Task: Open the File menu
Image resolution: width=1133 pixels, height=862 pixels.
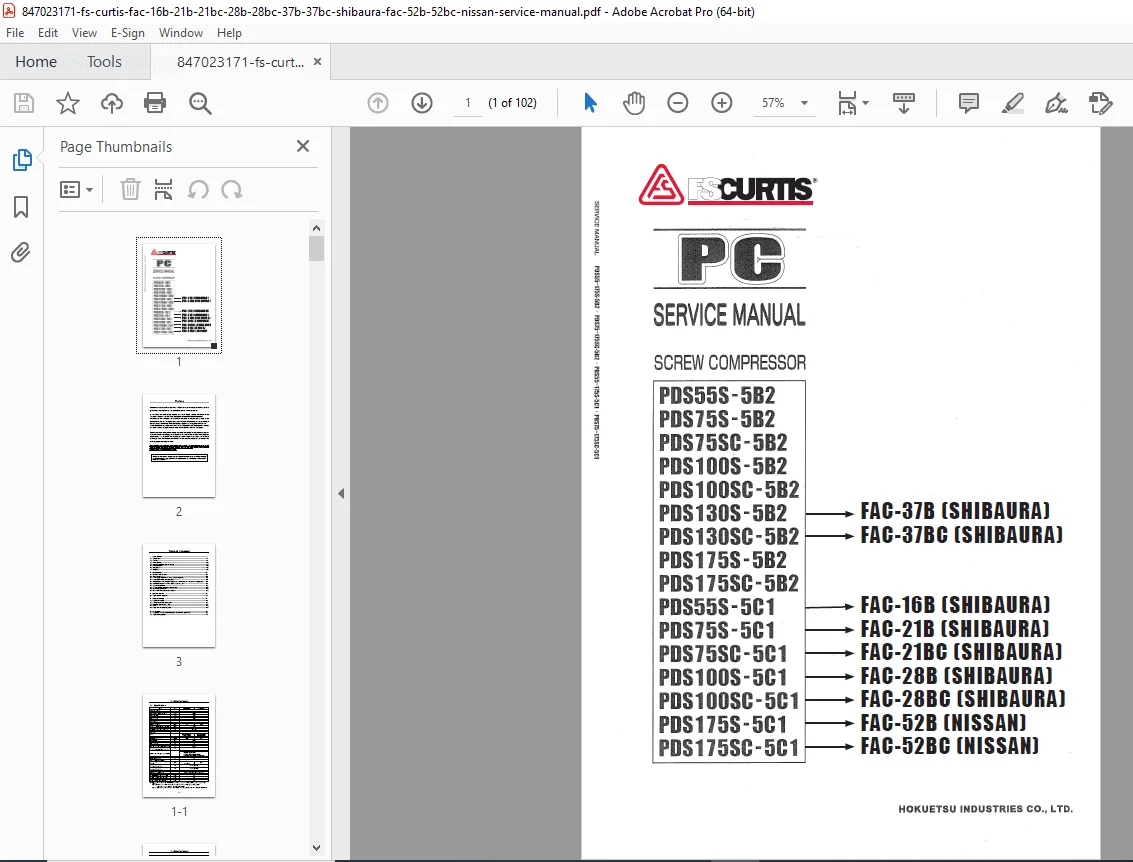Action: tap(15, 33)
